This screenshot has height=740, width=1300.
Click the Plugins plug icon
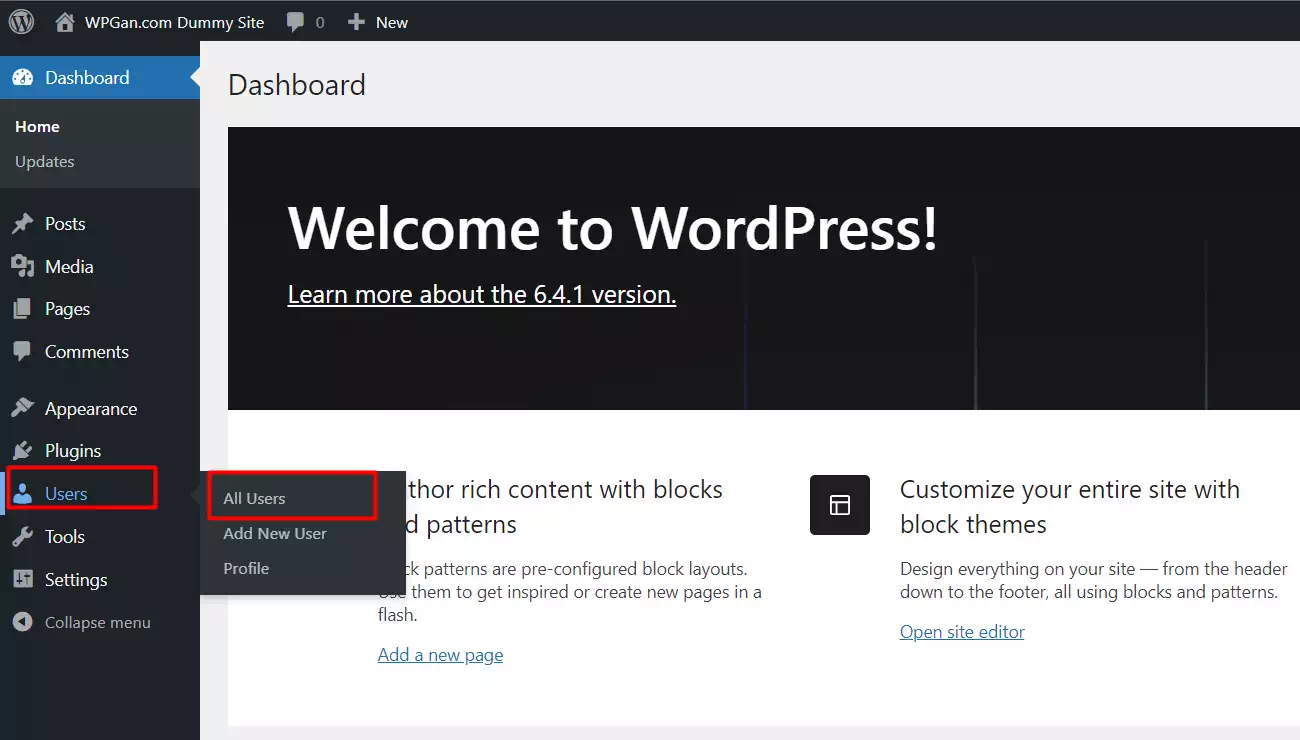pyautogui.click(x=23, y=451)
